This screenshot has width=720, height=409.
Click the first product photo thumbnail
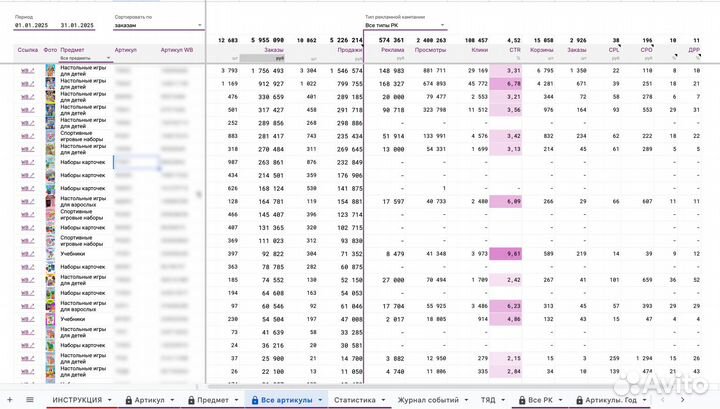coord(50,70)
